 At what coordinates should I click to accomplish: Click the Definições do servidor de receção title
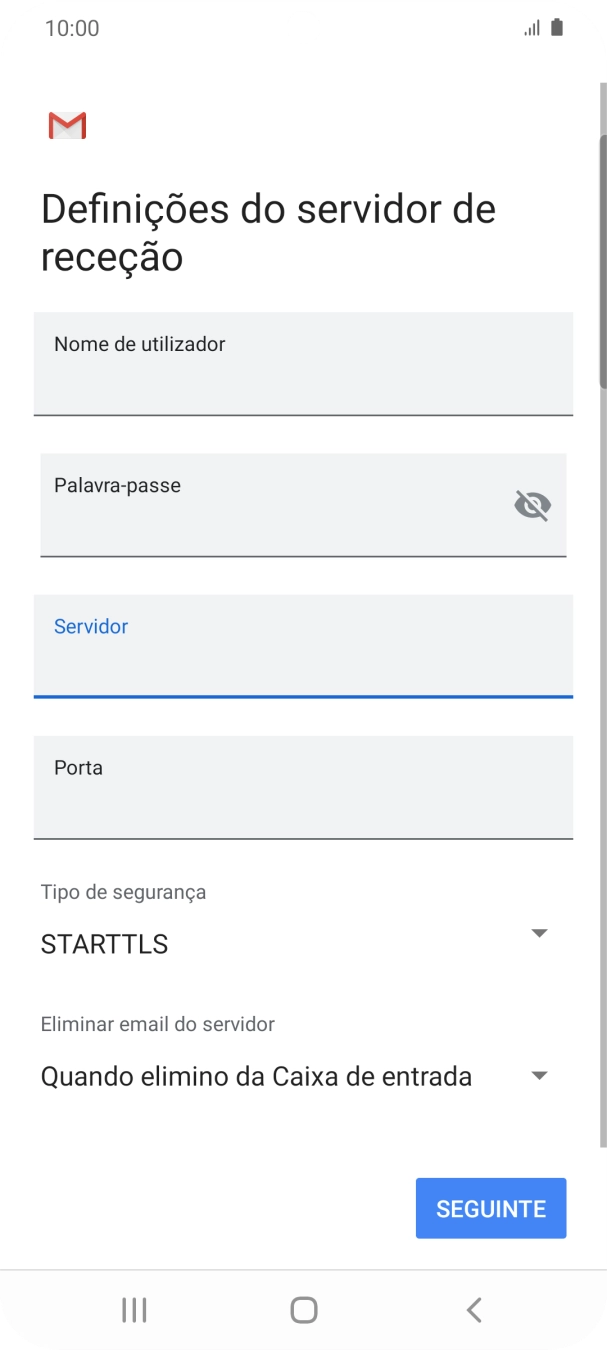coord(267,230)
